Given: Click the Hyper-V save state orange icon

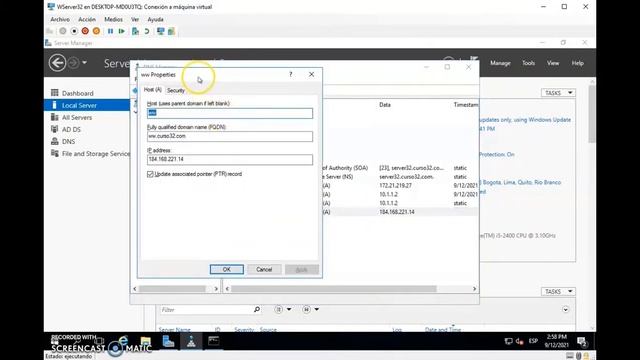Looking at the screenshot, I should [x=96, y=31].
